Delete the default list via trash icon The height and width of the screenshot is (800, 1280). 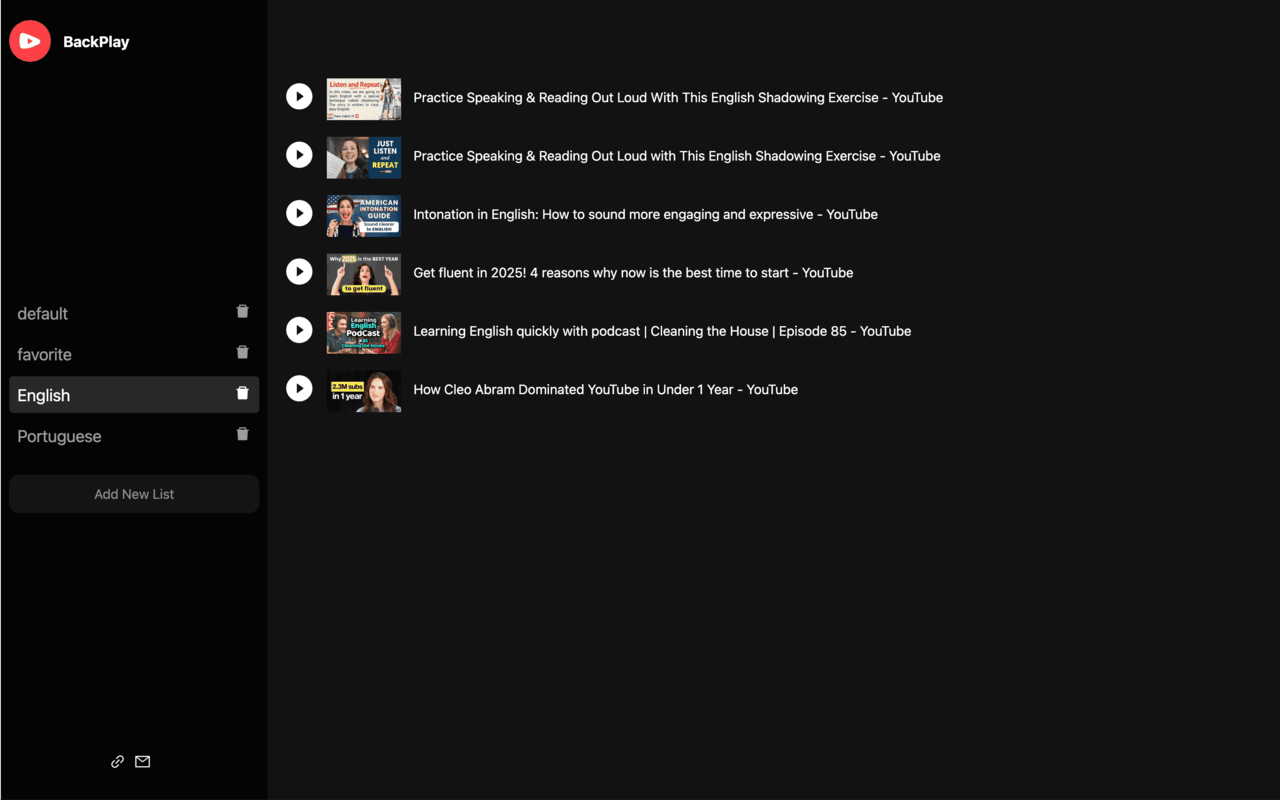point(242,312)
